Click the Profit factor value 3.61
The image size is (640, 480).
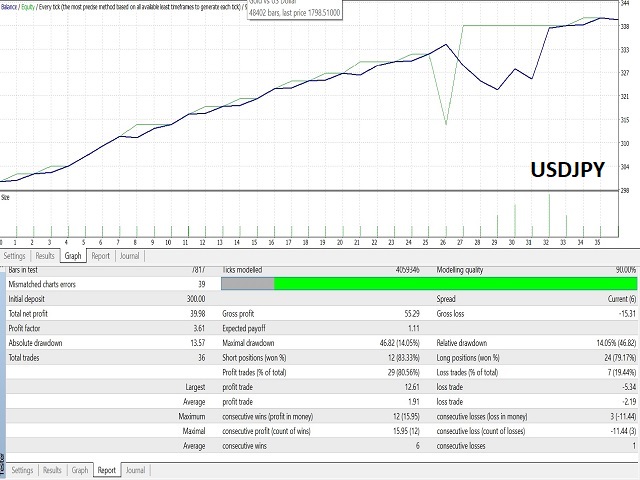point(199,328)
